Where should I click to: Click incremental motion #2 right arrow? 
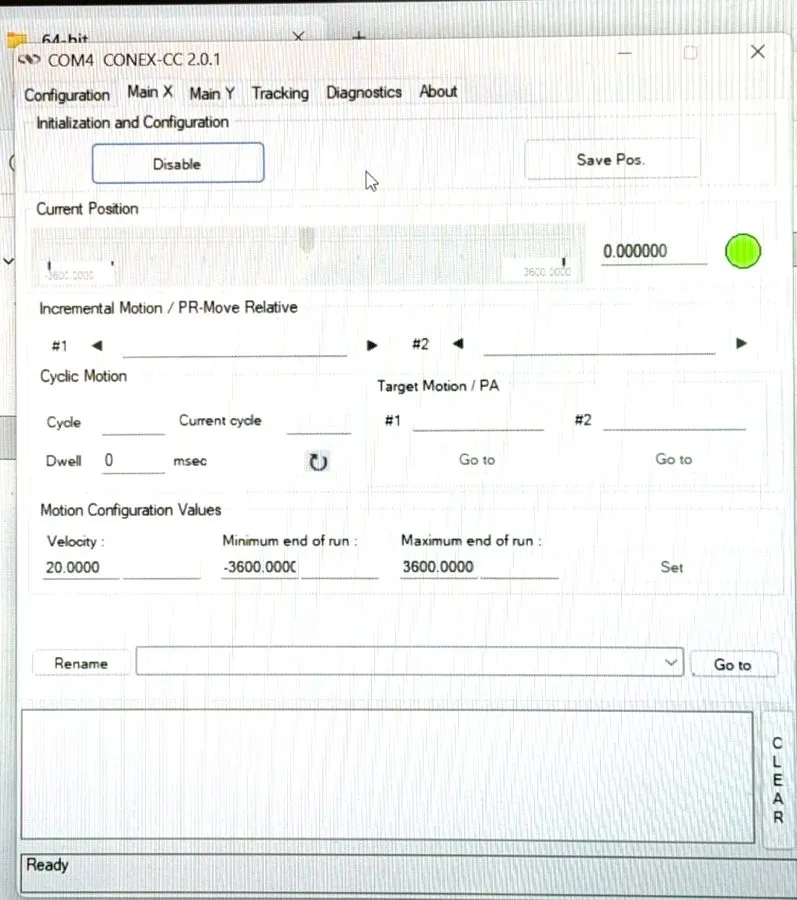pyautogui.click(x=741, y=343)
